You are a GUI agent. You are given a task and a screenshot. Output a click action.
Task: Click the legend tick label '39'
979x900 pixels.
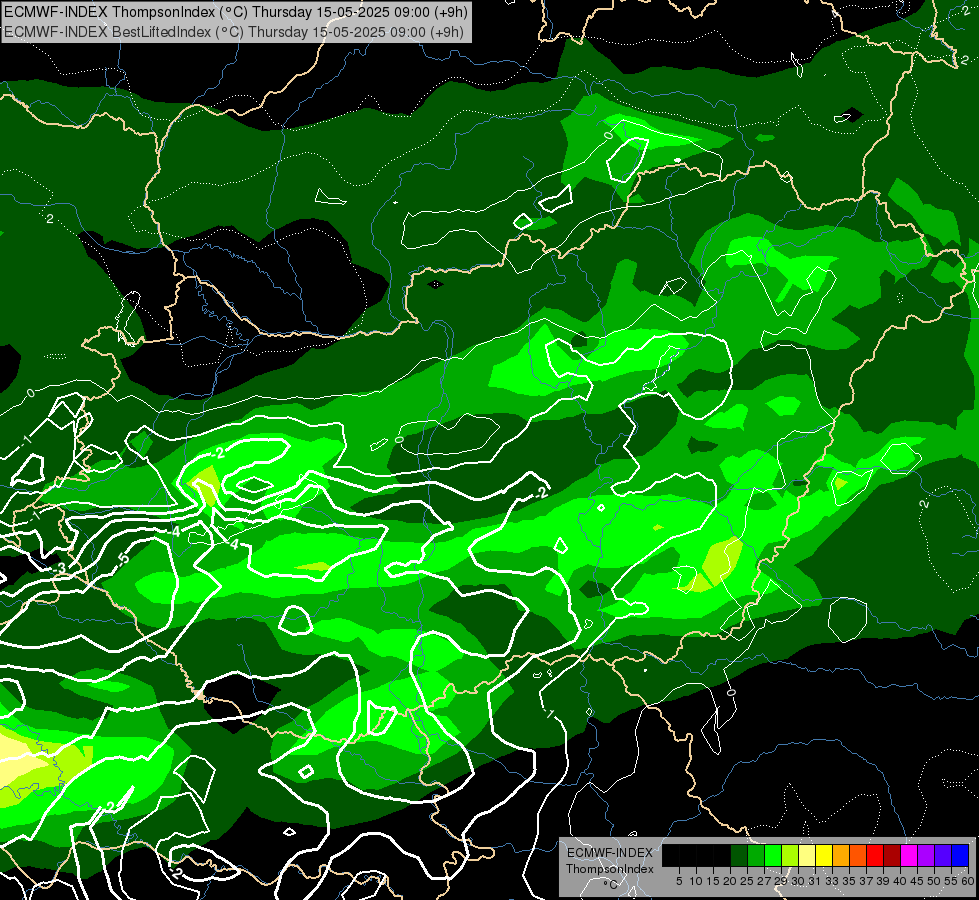click(x=883, y=881)
